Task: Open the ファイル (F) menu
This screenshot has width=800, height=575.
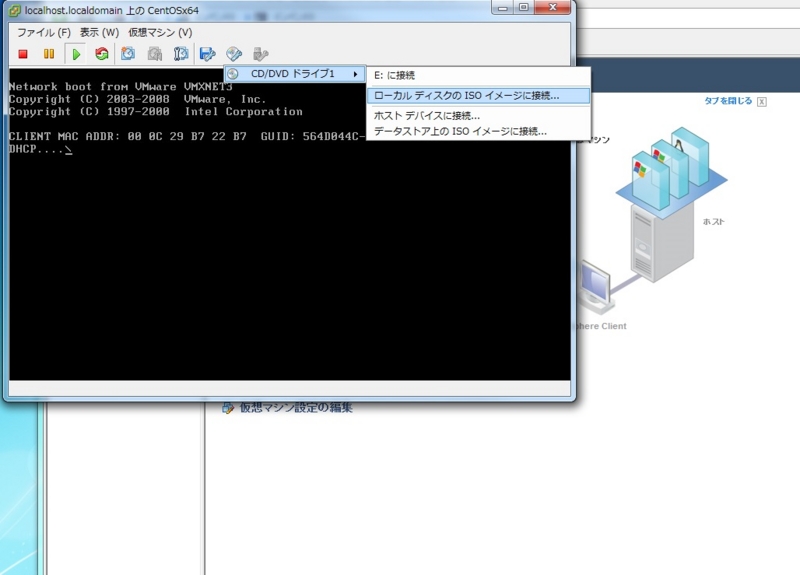Action: point(44,33)
